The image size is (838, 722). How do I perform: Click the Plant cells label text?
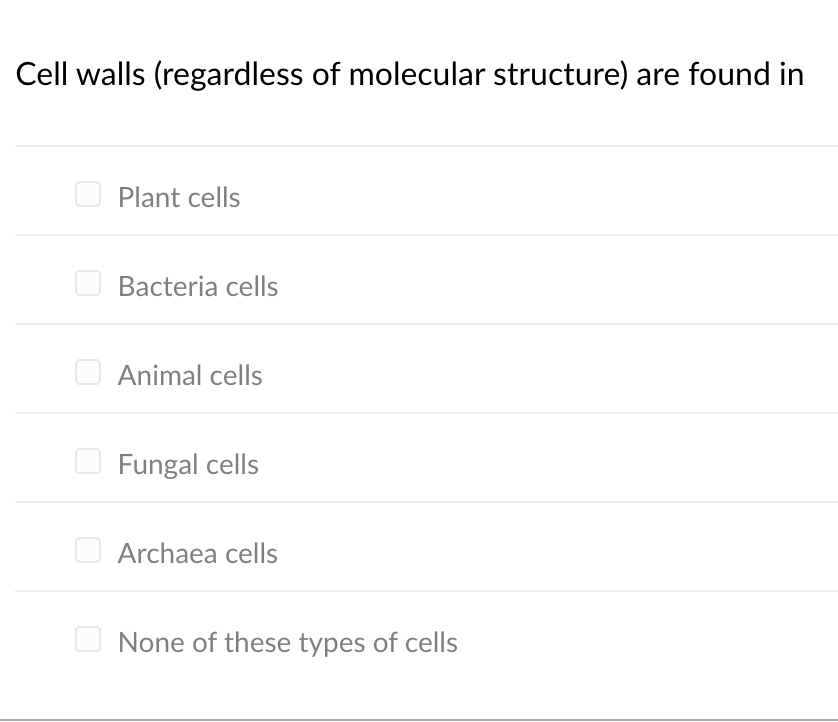tap(178, 197)
